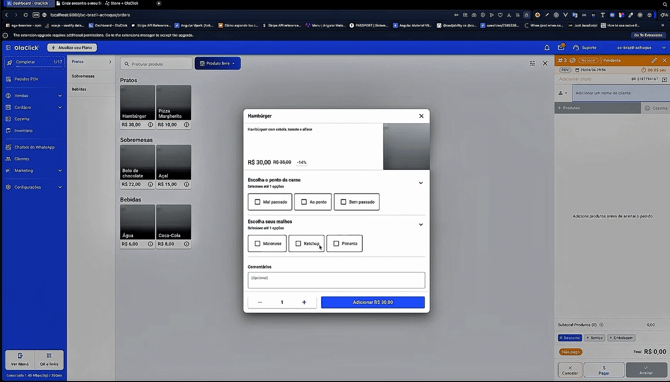Click the Pagar button

[x=604, y=370]
